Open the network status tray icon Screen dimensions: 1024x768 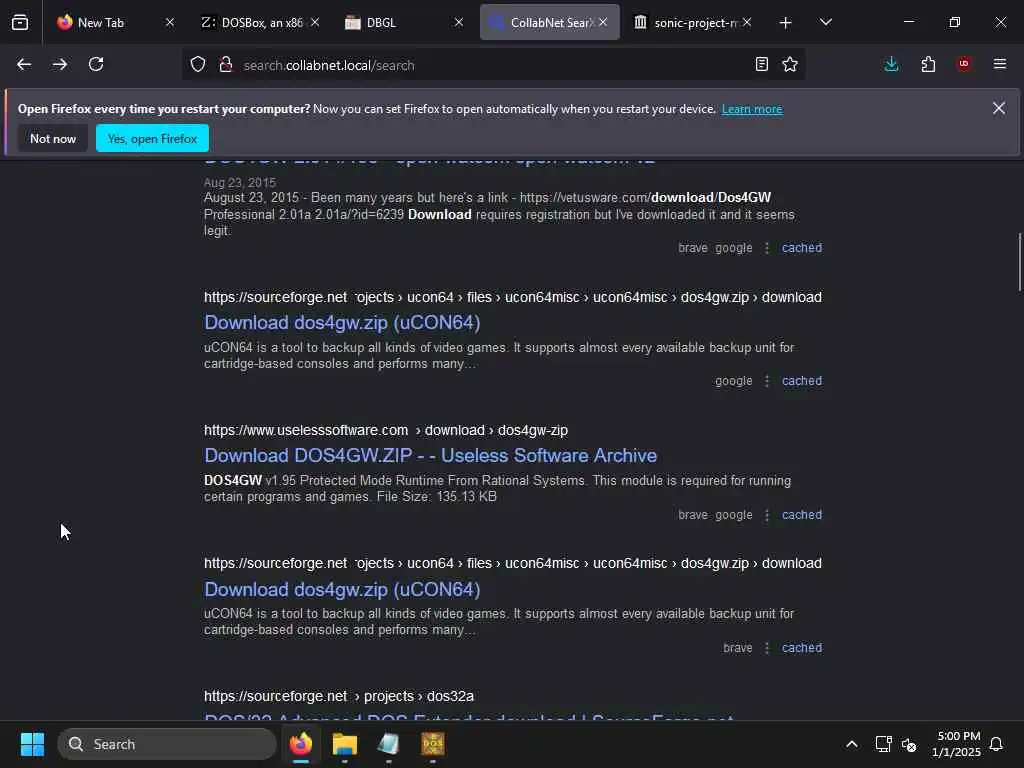[883, 744]
